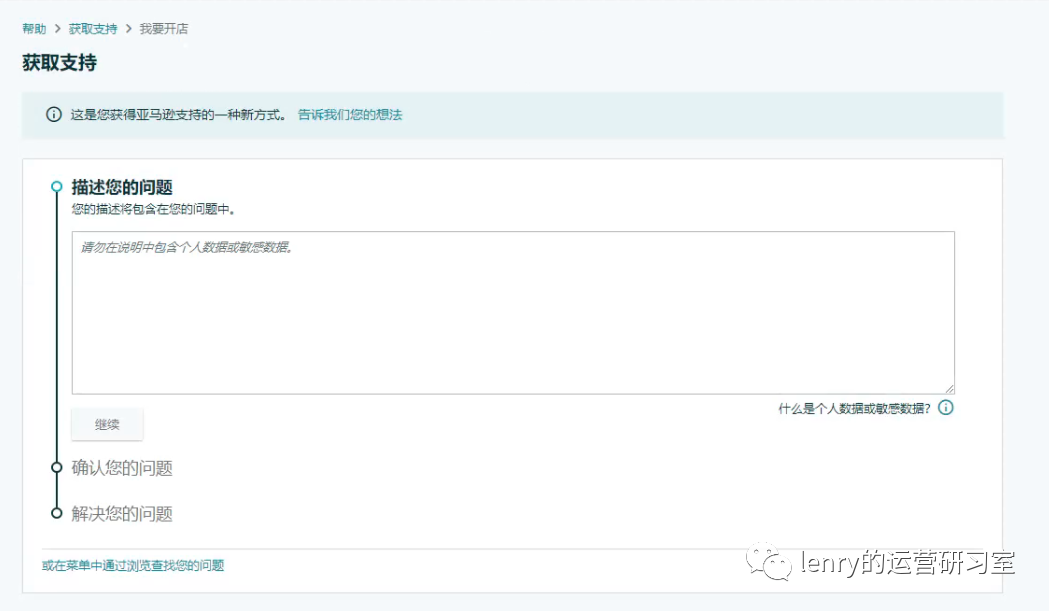The height and width of the screenshot is (611, 1049).
Task: Click the 您的描述将包含在您的问题中 subtitle
Action: click(x=153, y=209)
